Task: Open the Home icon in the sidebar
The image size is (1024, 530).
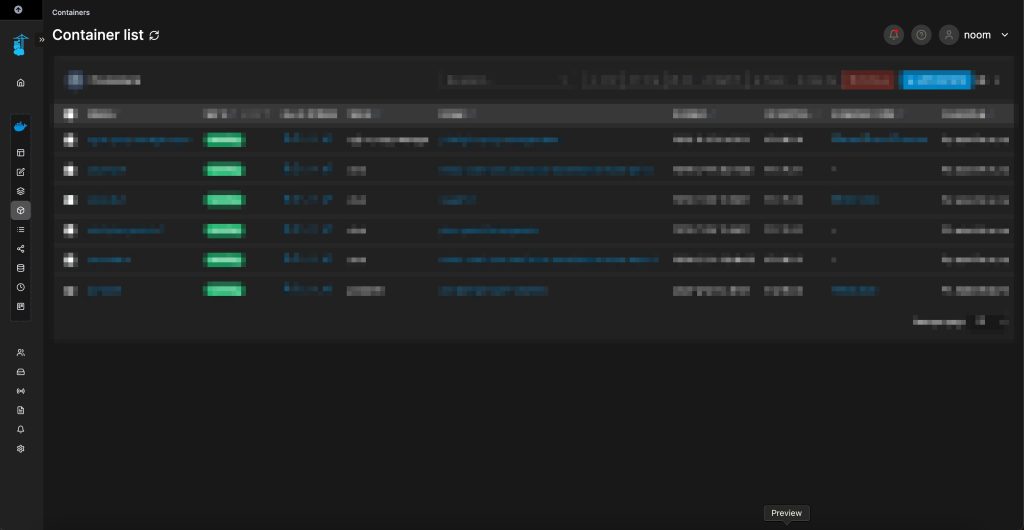Action: [x=20, y=83]
